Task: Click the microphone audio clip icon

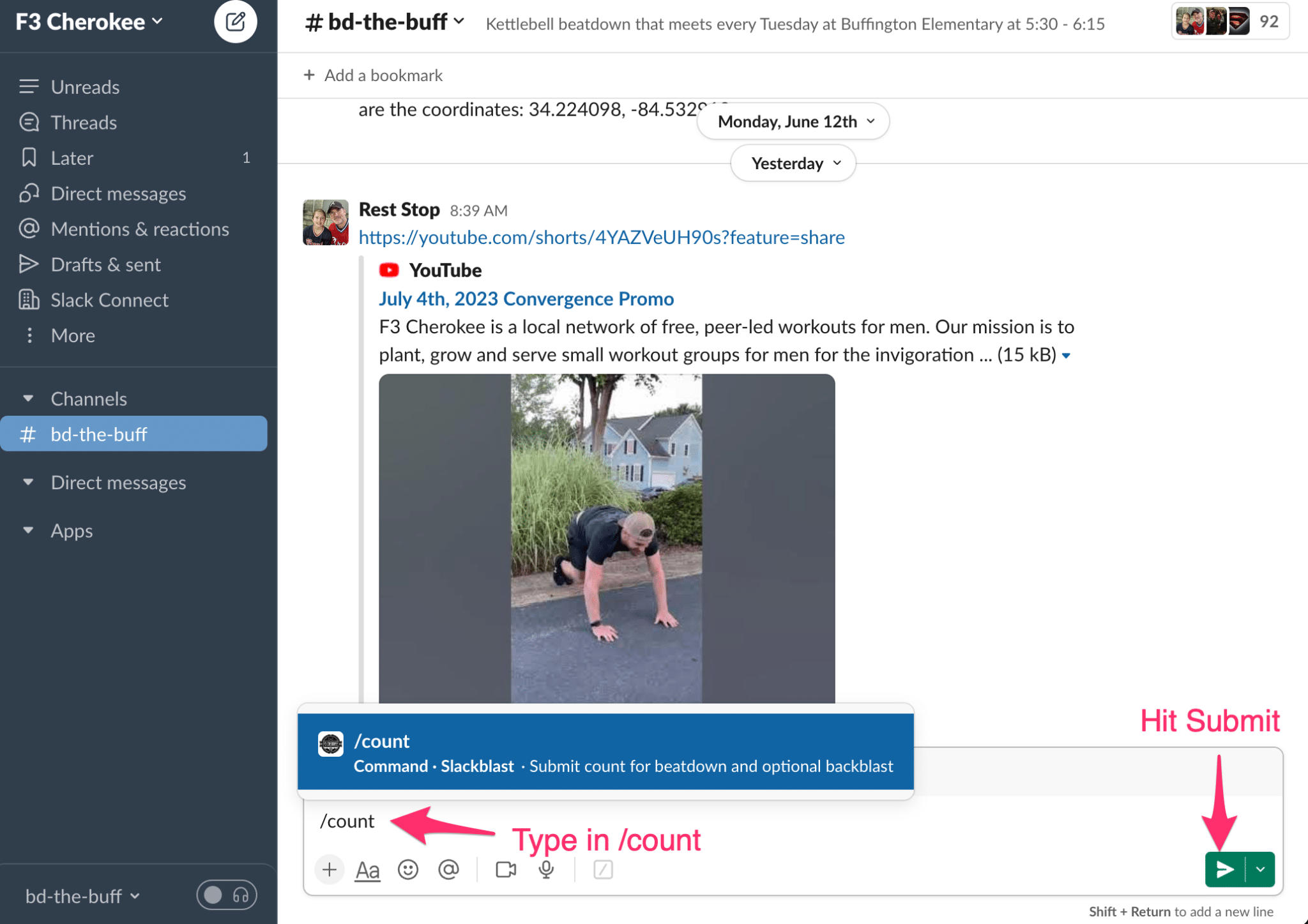Action: 546,870
